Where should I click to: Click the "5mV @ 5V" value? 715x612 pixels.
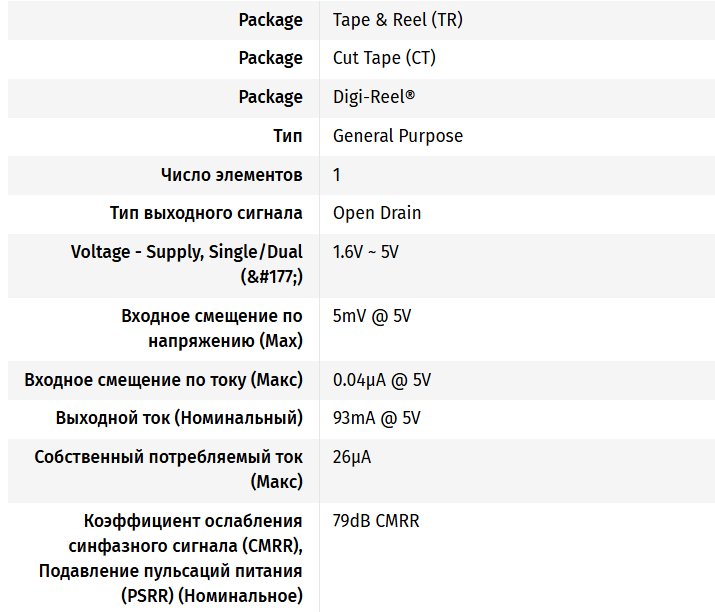click(372, 316)
